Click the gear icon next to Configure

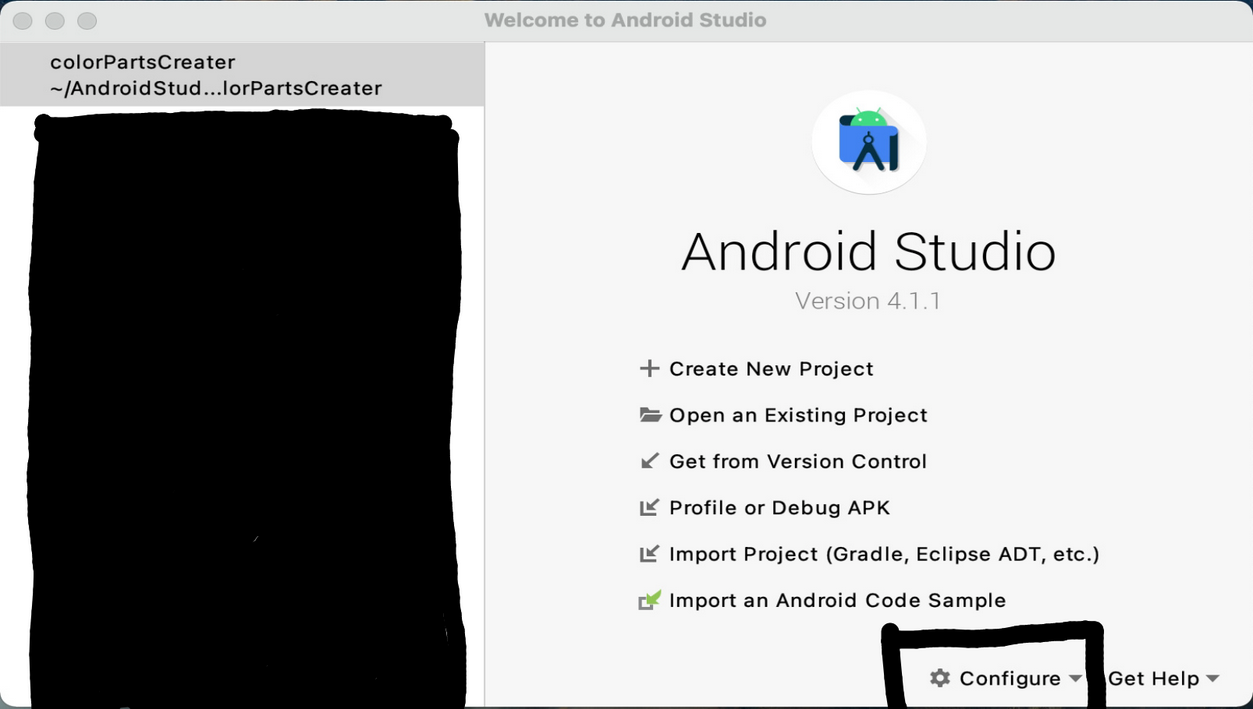point(939,678)
